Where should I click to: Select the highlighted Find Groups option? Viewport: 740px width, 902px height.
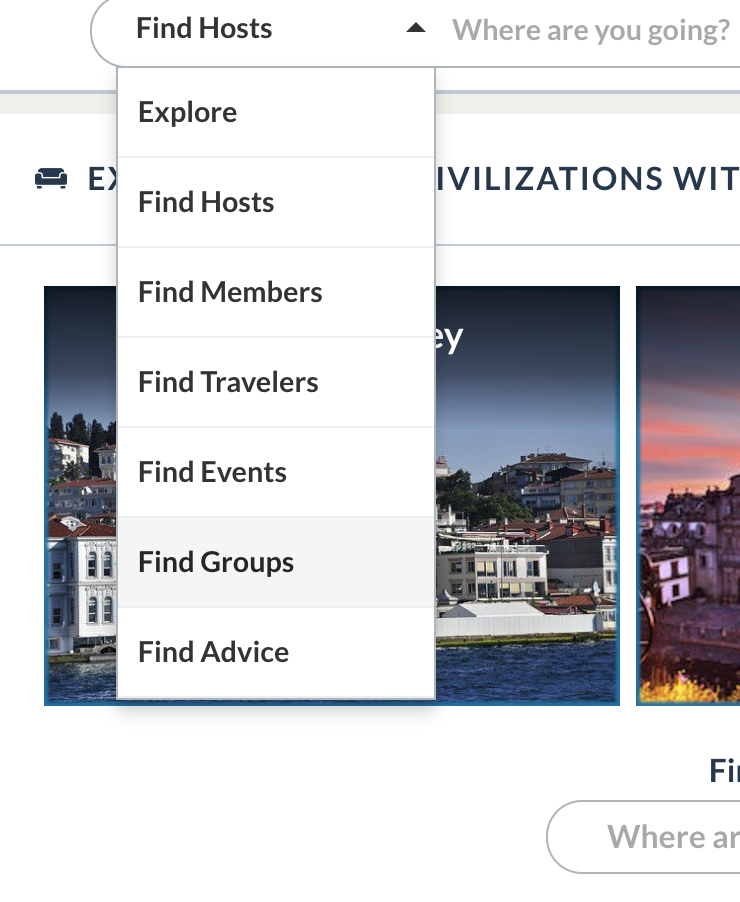coord(276,562)
